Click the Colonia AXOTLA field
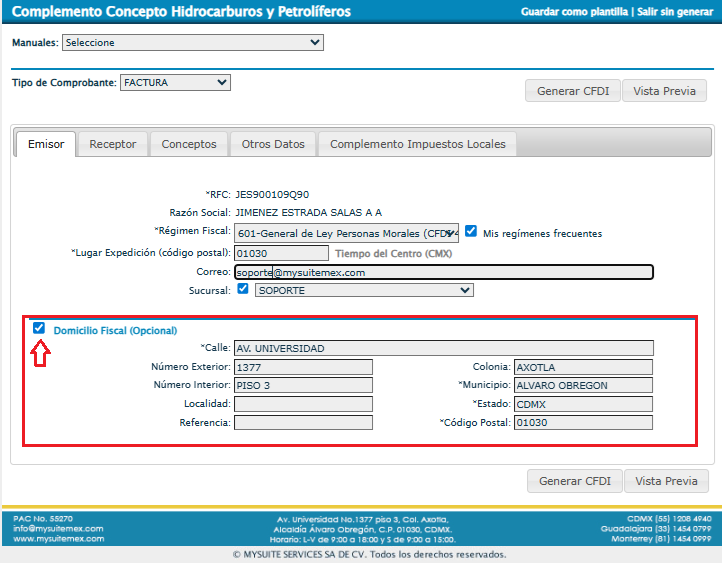 [583, 367]
